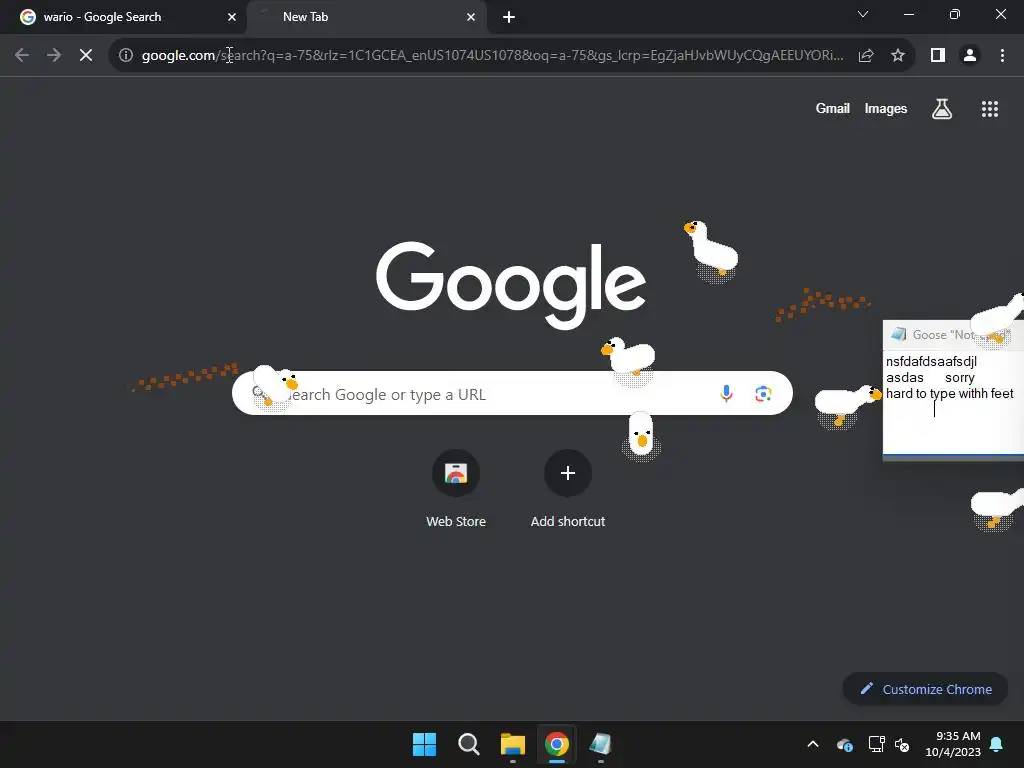1024x768 pixels.
Task: Click the Chrome taskbar icon
Action: point(556,744)
